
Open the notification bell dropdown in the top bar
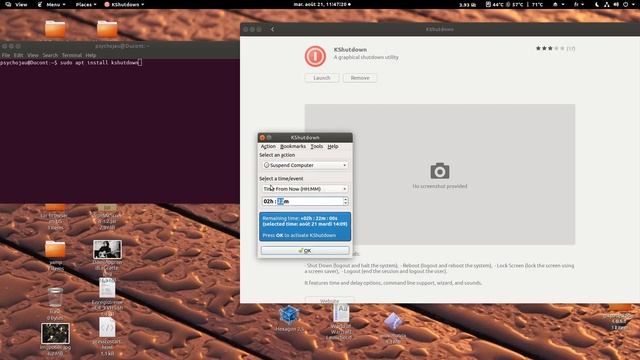coord(558,4)
